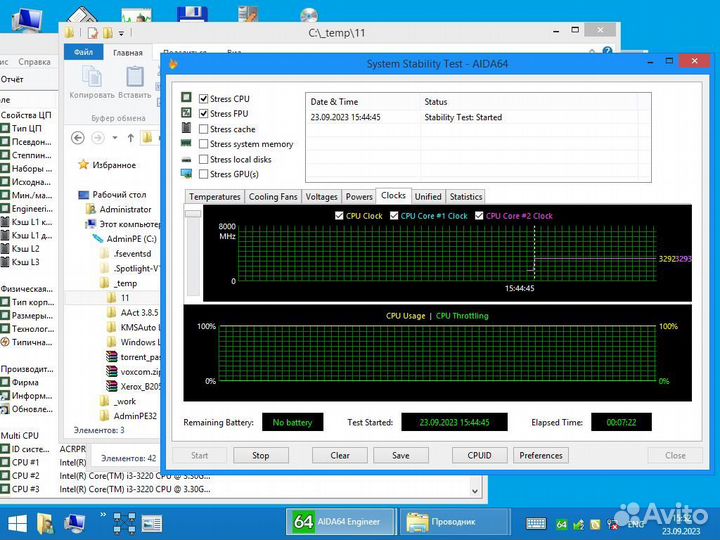The image size is (720, 540).
Task: Uncheck the Stress CPU checkbox
Action: pos(203,99)
